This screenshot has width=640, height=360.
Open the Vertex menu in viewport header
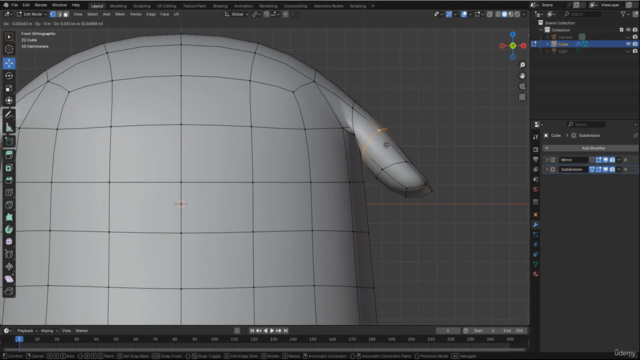point(136,14)
